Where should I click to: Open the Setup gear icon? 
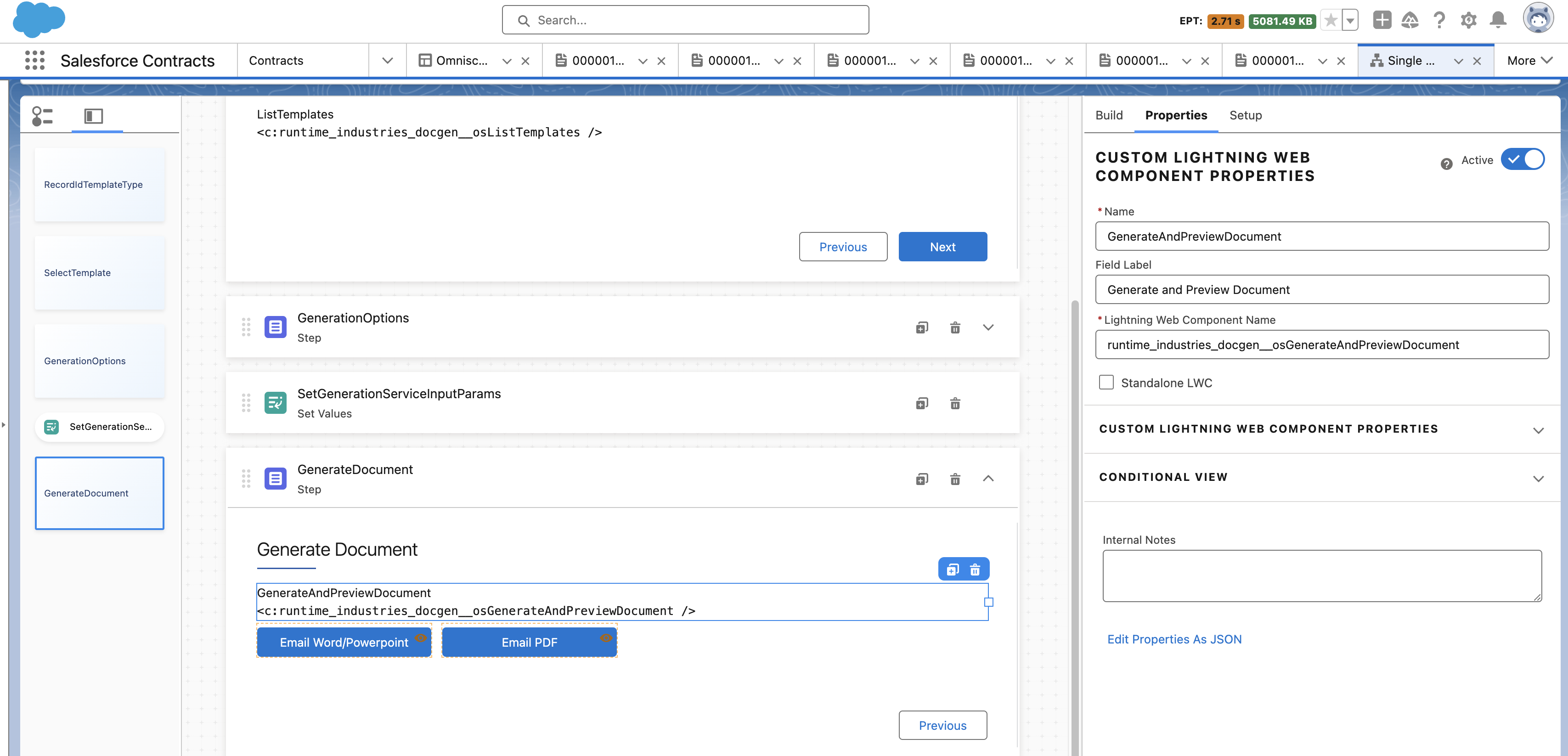pos(1469,20)
